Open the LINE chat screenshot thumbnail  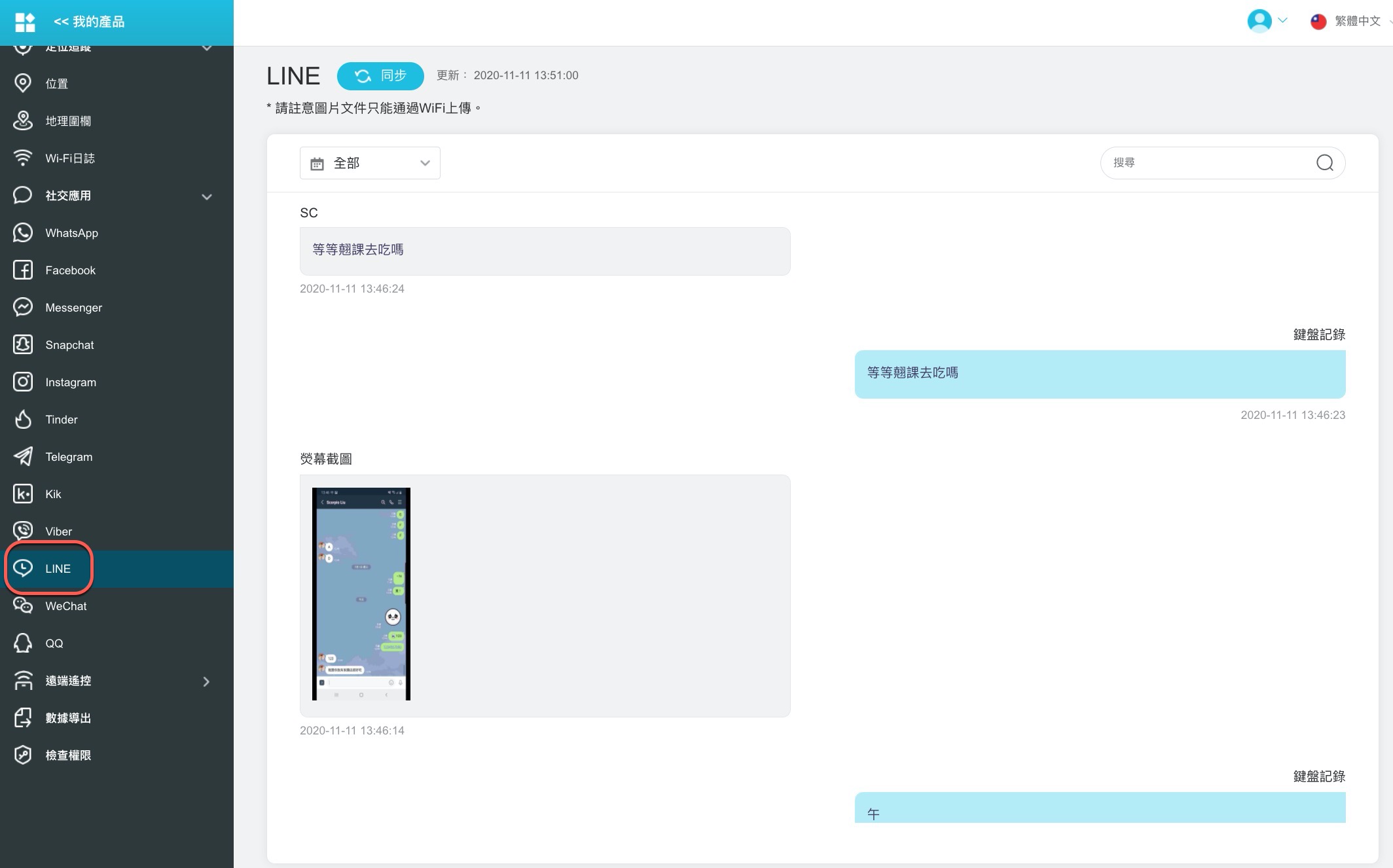tap(361, 594)
